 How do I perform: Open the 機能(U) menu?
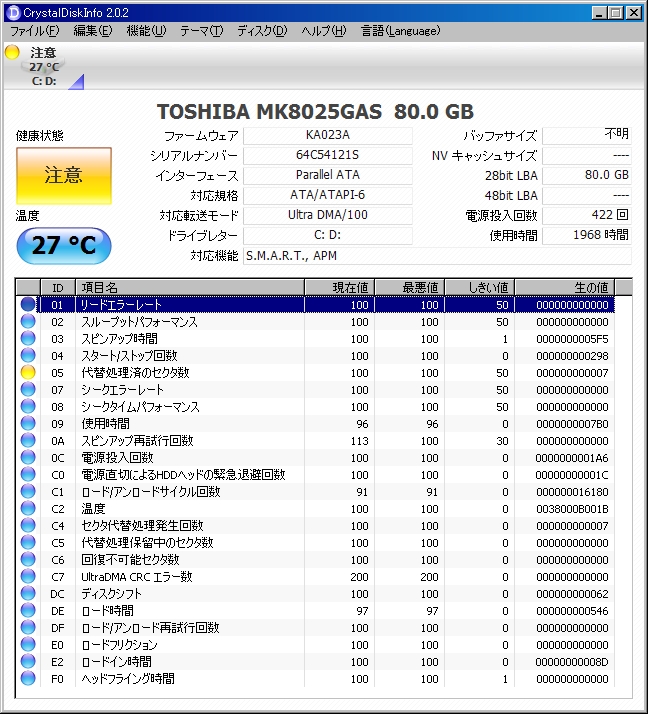pyautogui.click(x=146, y=31)
